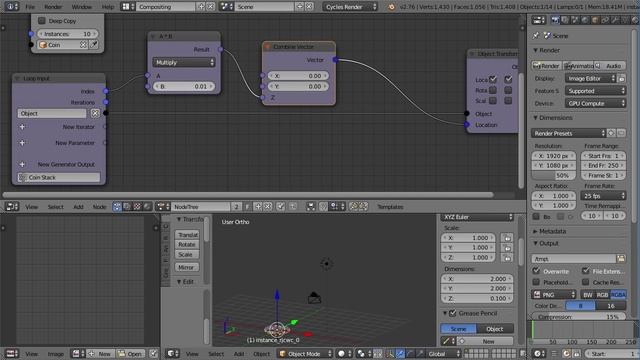Select the animation nodes tree type icon
640x360 pixels.
117,207
